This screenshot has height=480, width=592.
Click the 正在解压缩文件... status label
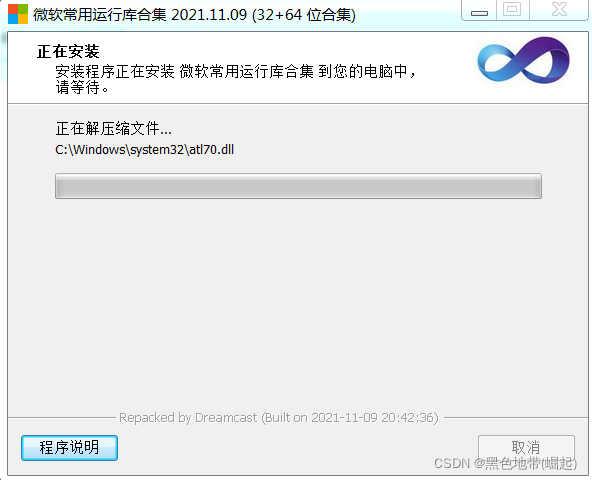[114, 129]
